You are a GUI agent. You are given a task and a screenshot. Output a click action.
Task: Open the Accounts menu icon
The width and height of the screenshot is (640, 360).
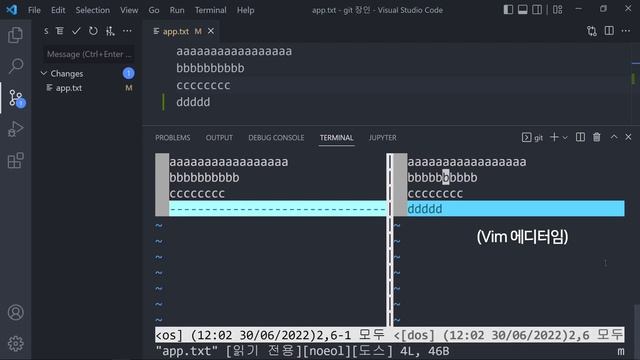(x=16, y=312)
